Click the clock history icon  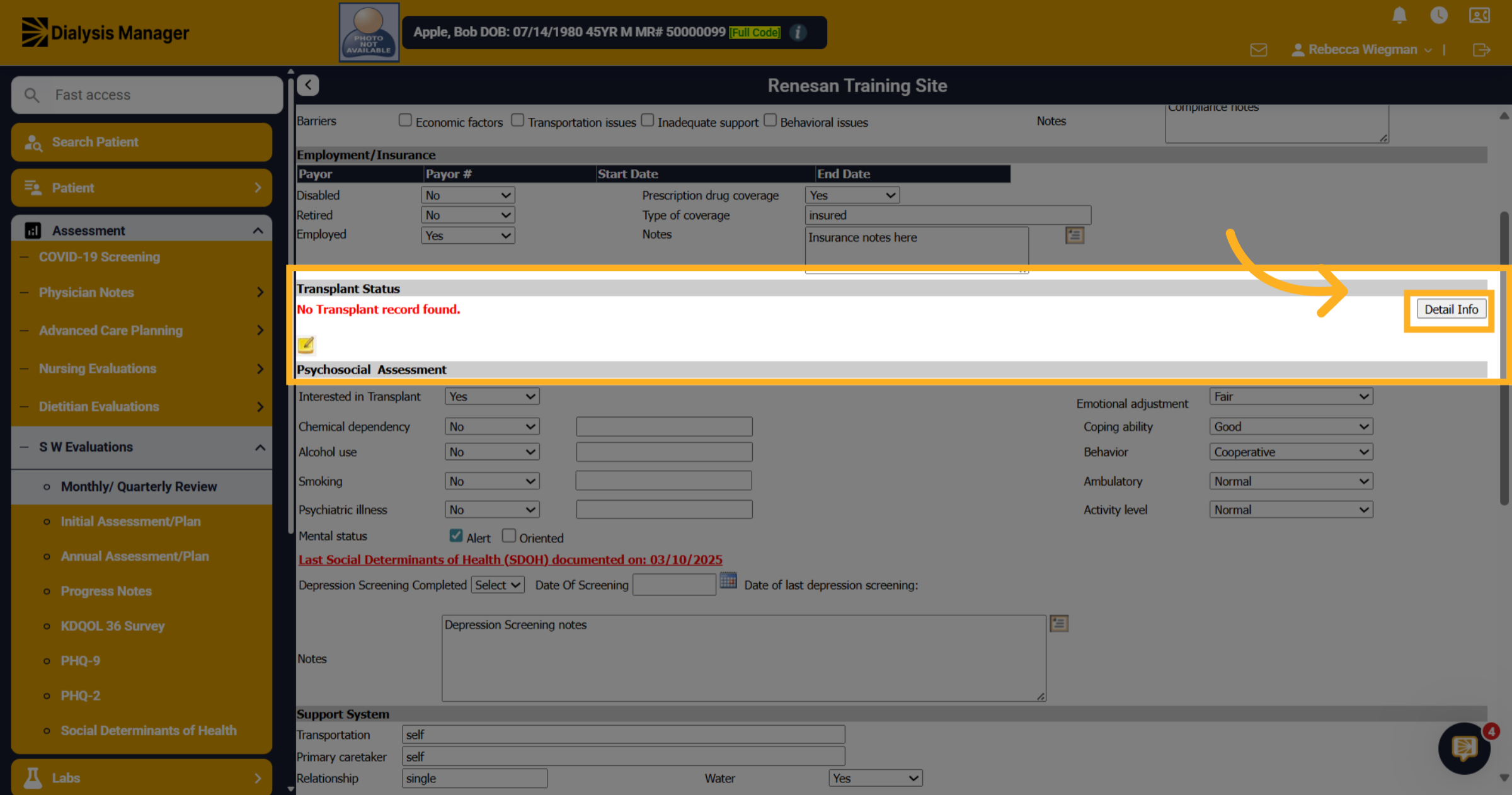(1439, 15)
